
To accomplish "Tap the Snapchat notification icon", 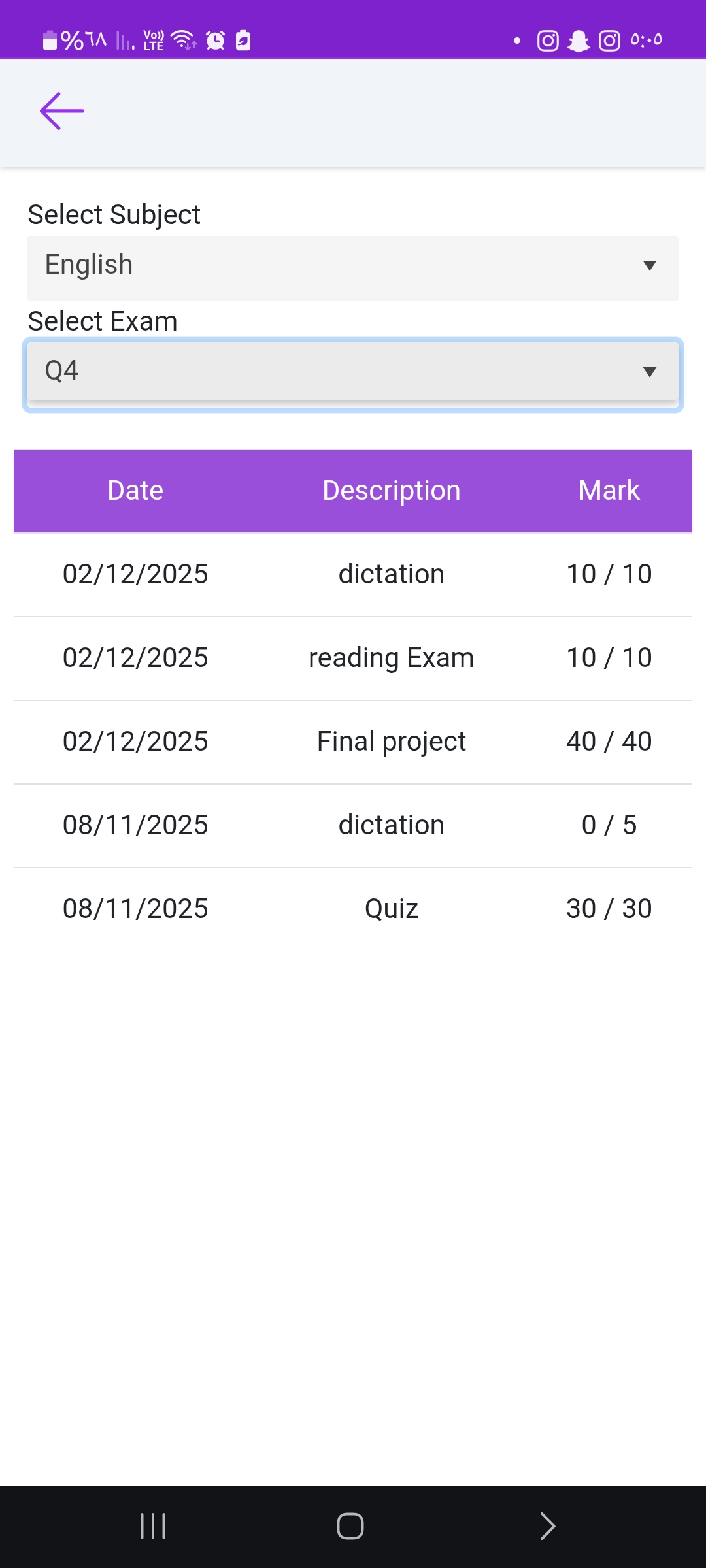I will pyautogui.click(x=579, y=41).
